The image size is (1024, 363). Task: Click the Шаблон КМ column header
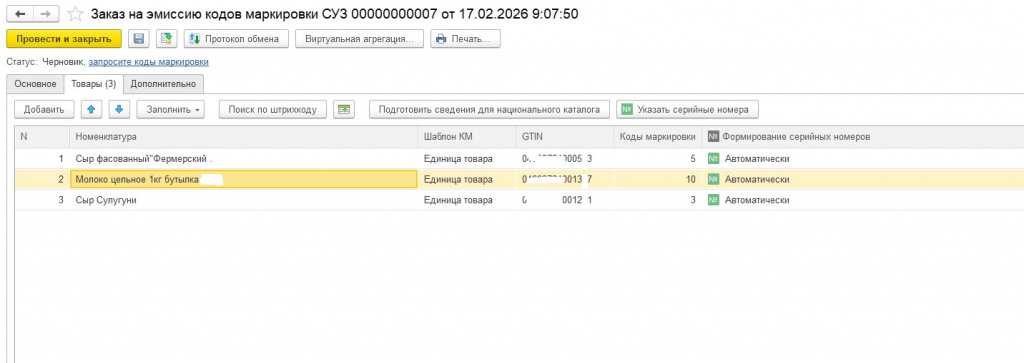466,137
